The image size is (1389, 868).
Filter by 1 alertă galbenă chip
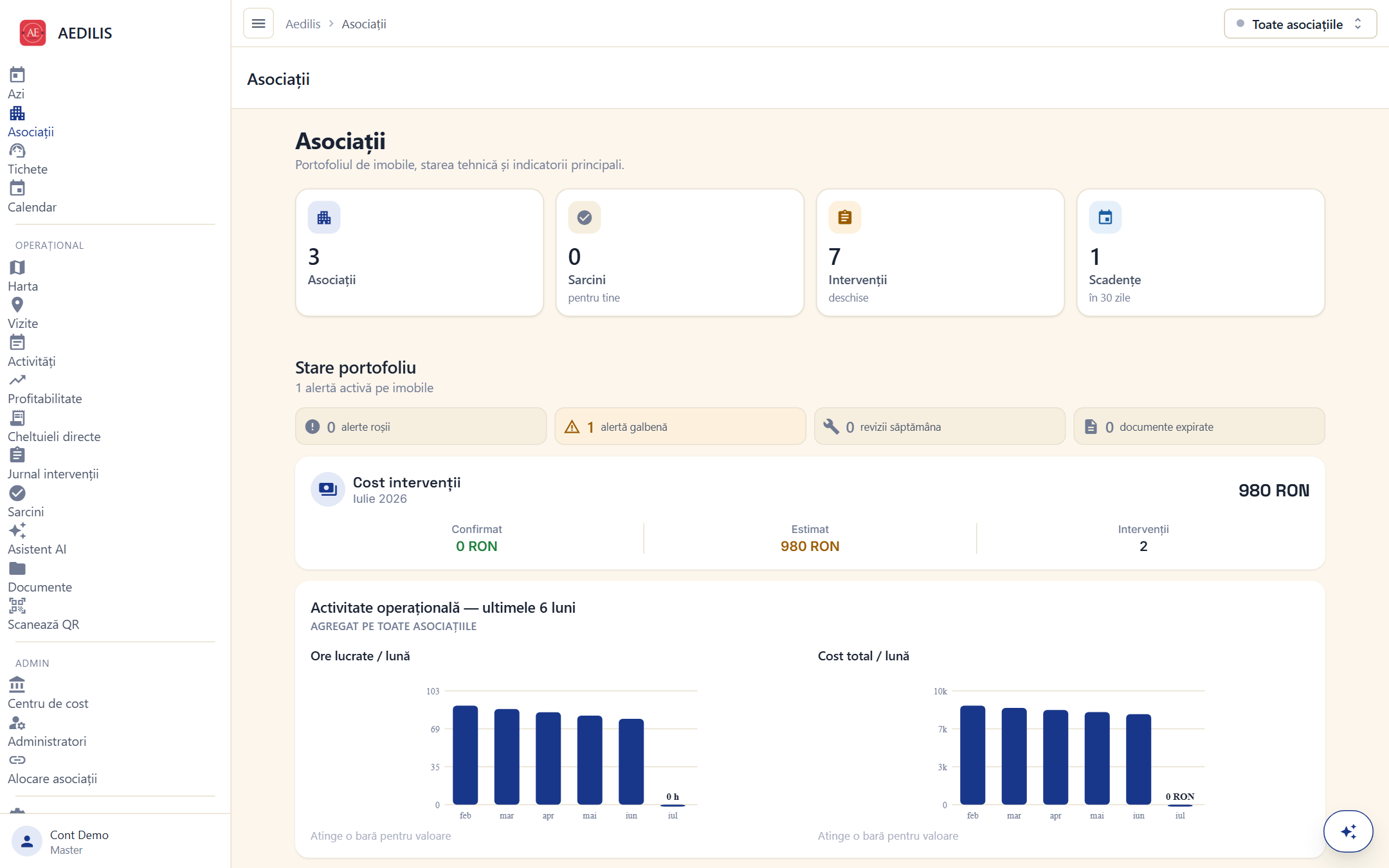[680, 426]
